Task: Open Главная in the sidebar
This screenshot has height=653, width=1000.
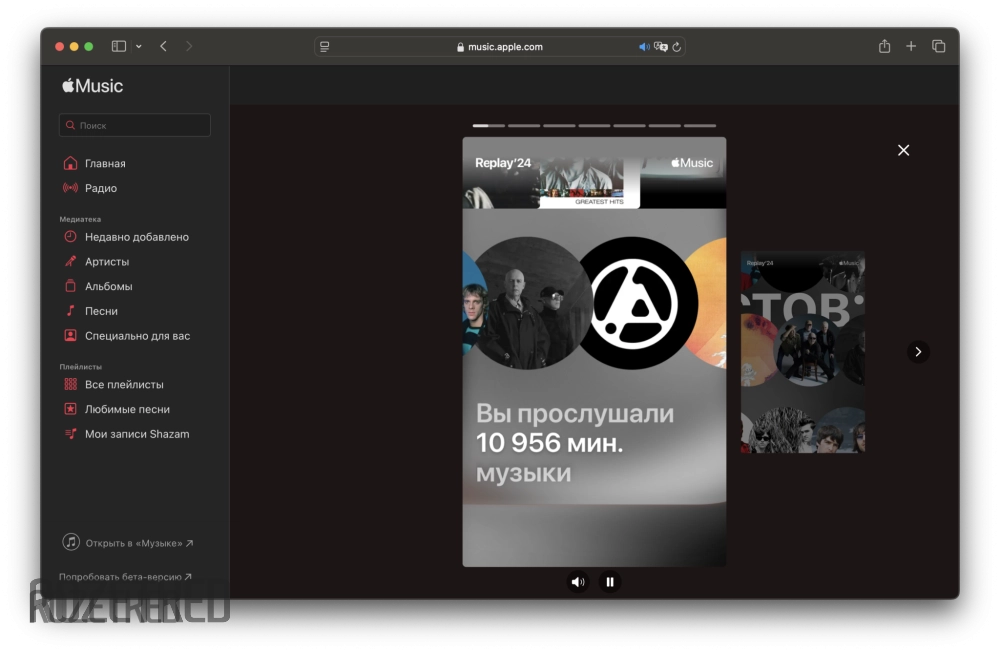Action: tap(105, 163)
